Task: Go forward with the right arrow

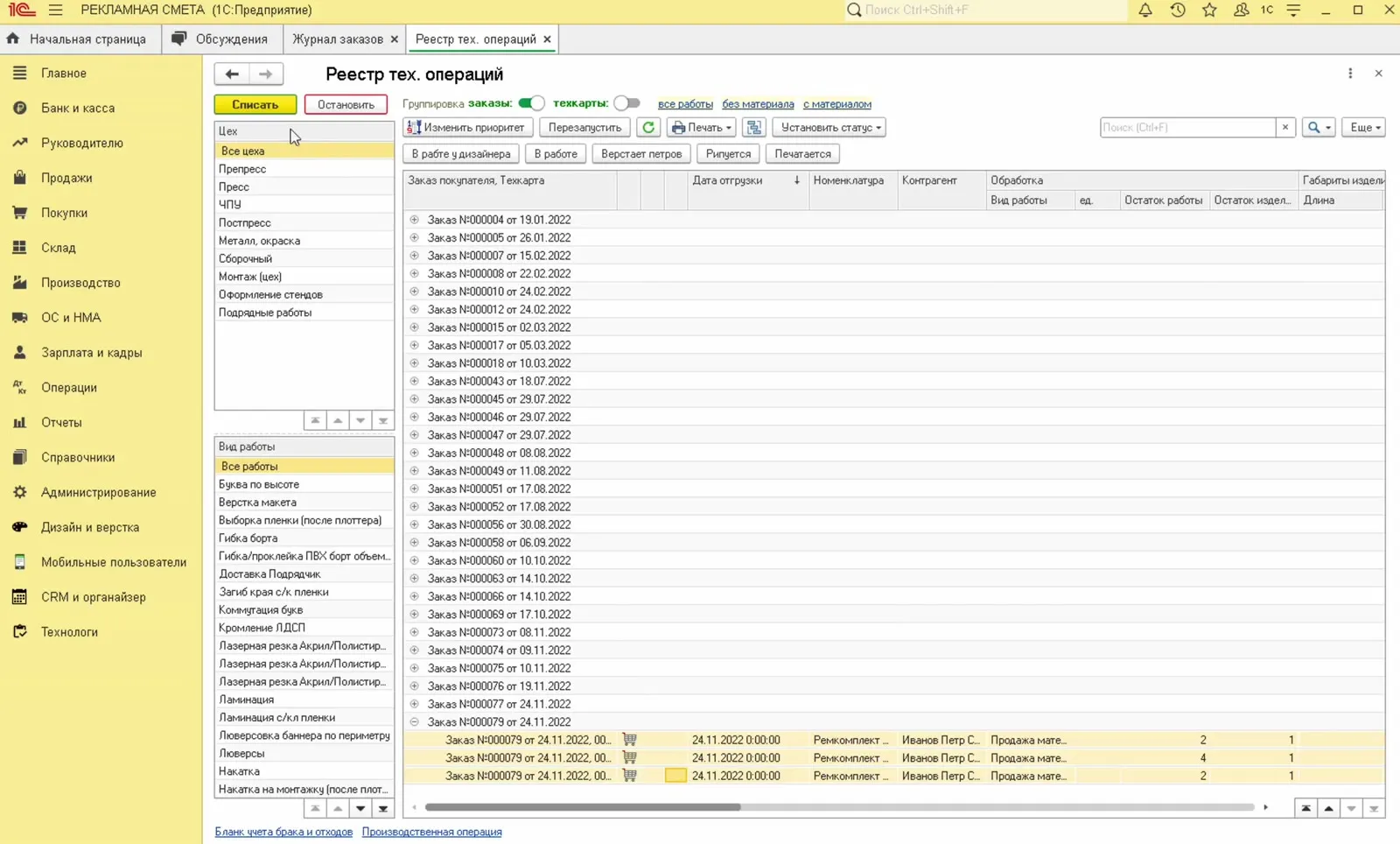Action: coord(266,74)
